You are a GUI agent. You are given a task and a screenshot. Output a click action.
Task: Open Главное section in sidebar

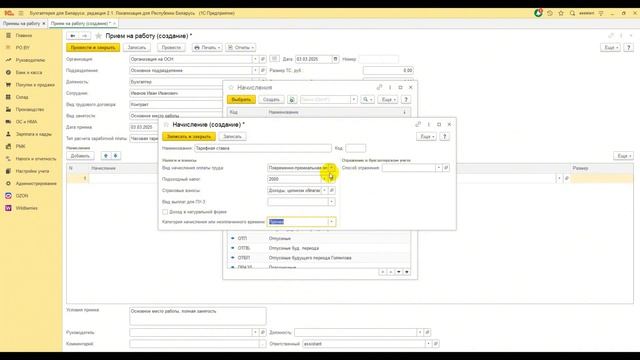point(24,36)
